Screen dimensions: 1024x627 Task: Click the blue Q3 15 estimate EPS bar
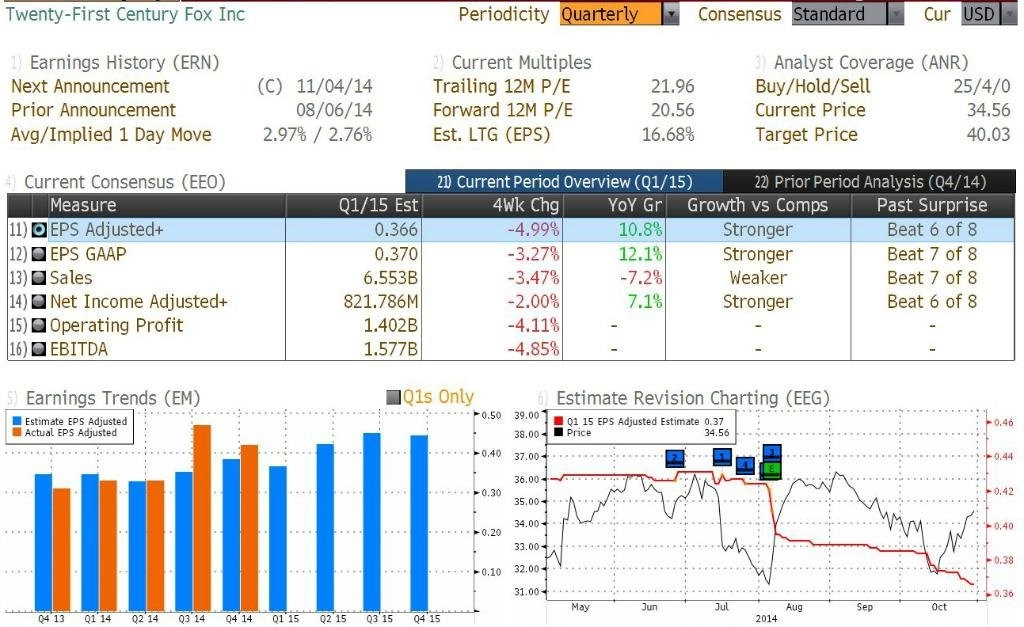(372, 522)
